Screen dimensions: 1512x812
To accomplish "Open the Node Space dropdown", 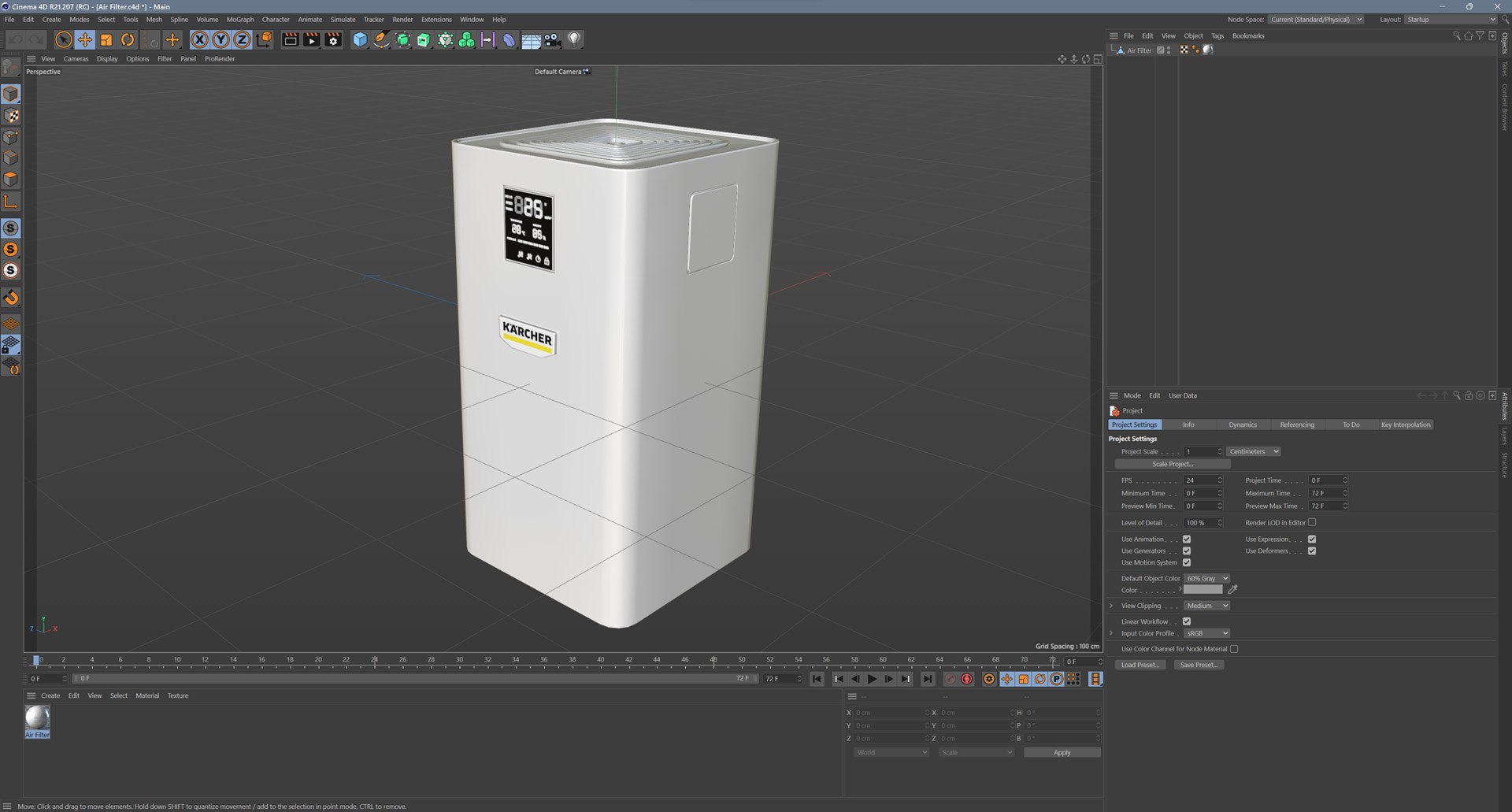I will coord(1316,20).
